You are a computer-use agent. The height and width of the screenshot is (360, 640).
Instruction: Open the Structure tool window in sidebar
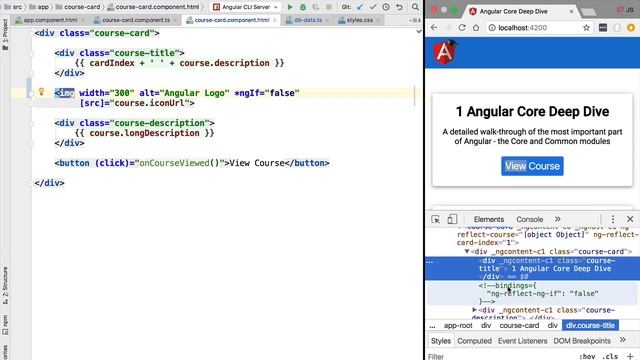tap(5, 285)
